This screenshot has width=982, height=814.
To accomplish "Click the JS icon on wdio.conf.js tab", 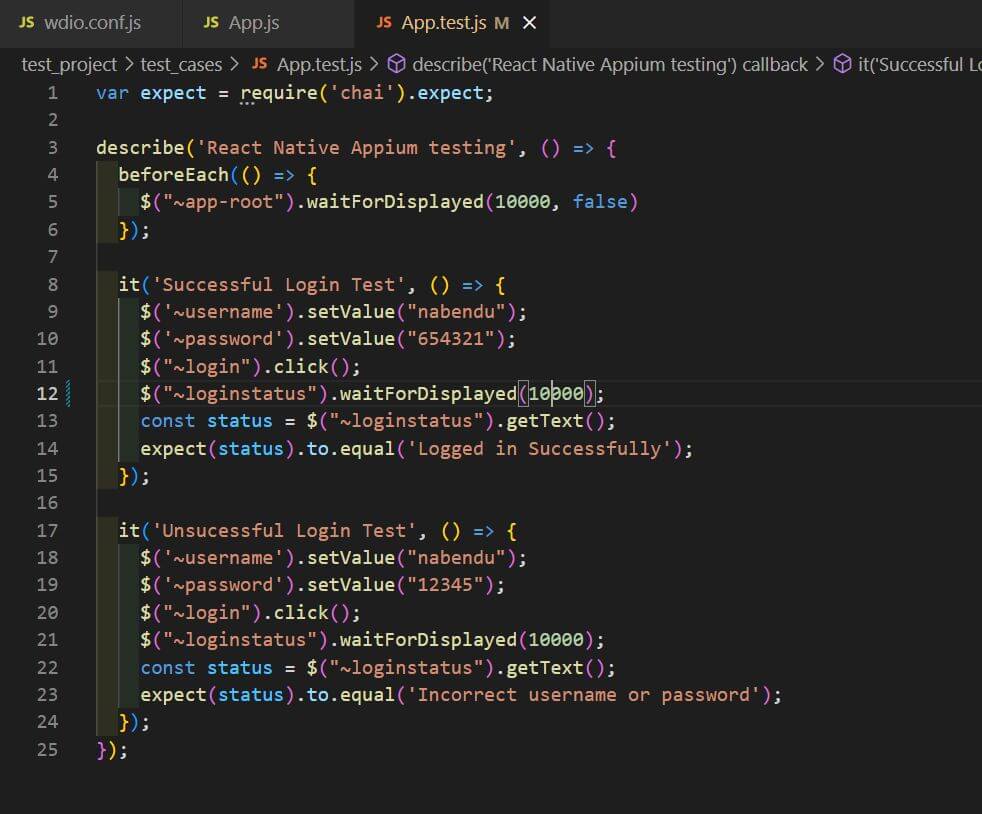I will 27,22.
